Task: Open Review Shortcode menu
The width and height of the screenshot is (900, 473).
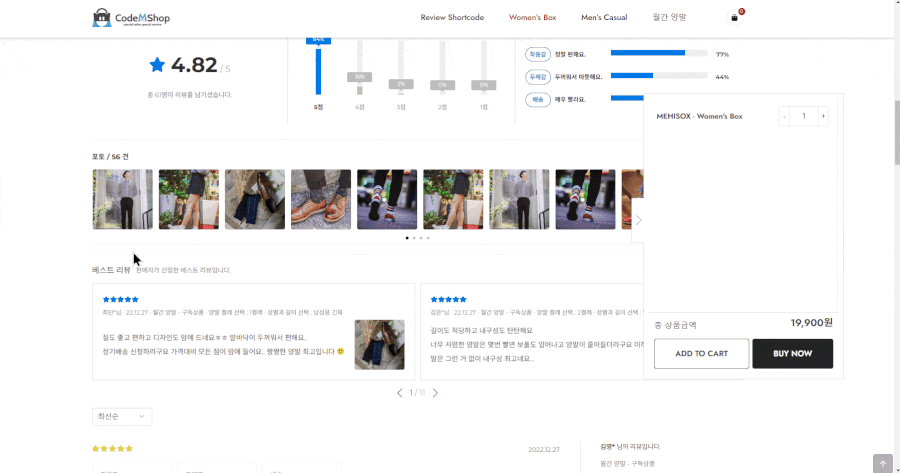Action: click(452, 17)
